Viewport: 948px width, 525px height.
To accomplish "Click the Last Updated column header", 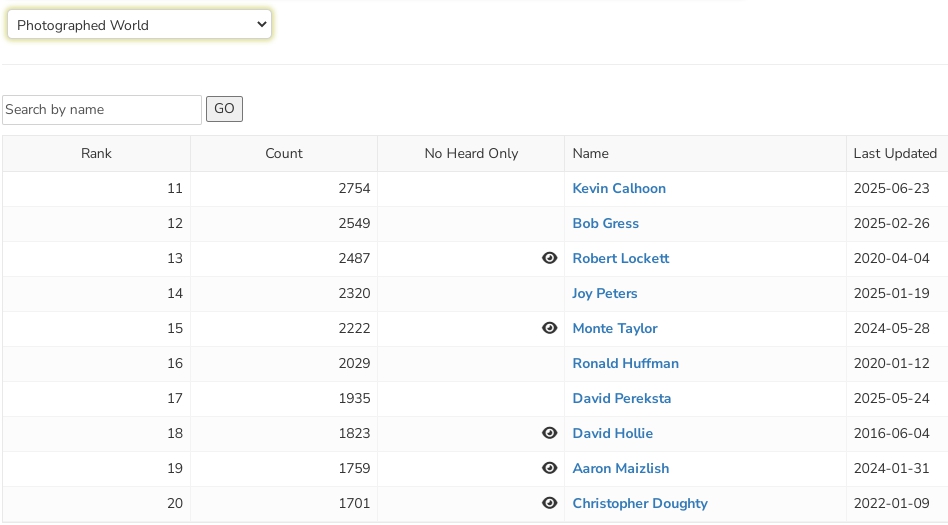I will pyautogui.click(x=894, y=154).
